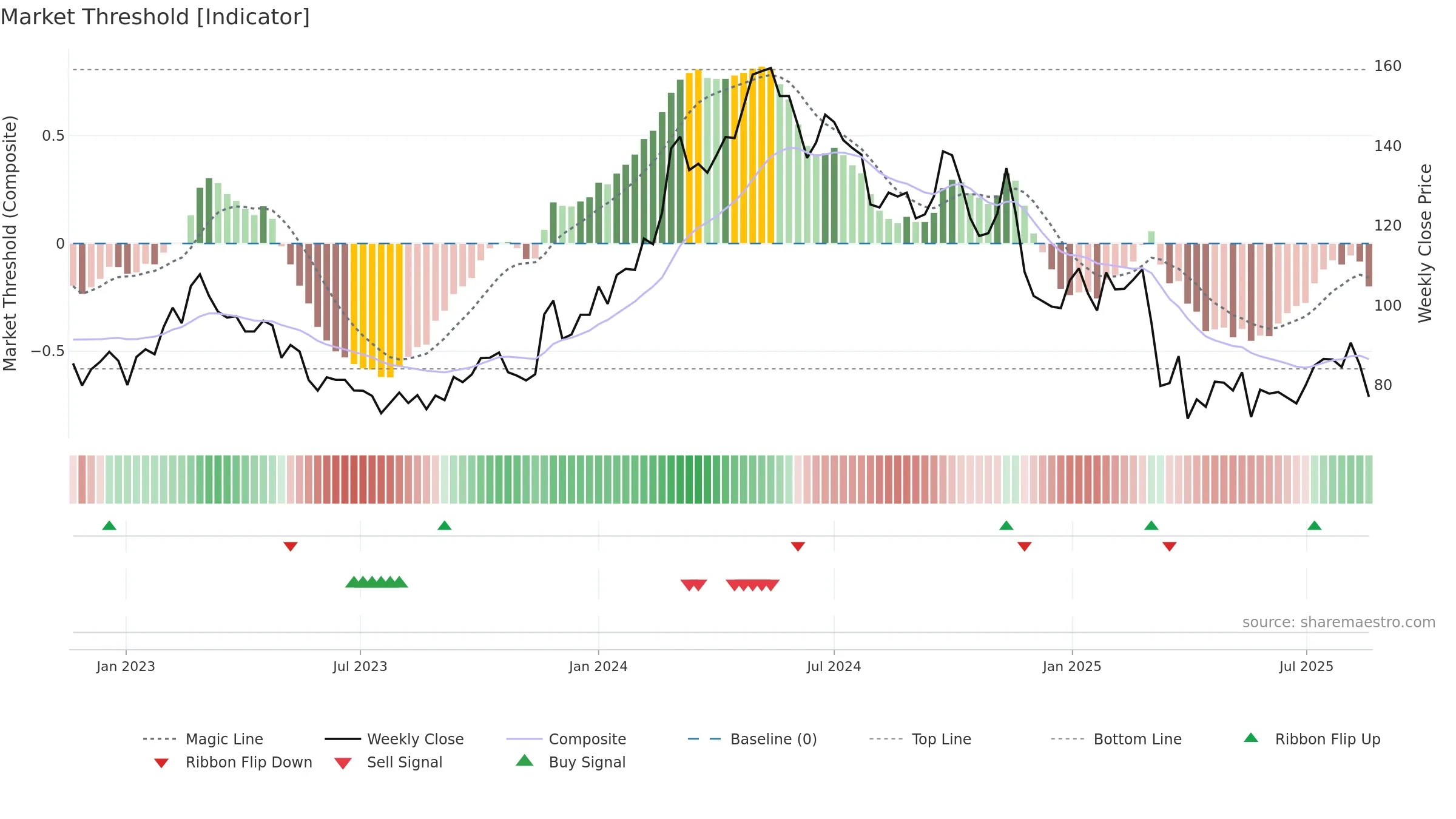Click the Buy Signal legend triangle icon
Screen dimensions: 1456x819
point(525,760)
